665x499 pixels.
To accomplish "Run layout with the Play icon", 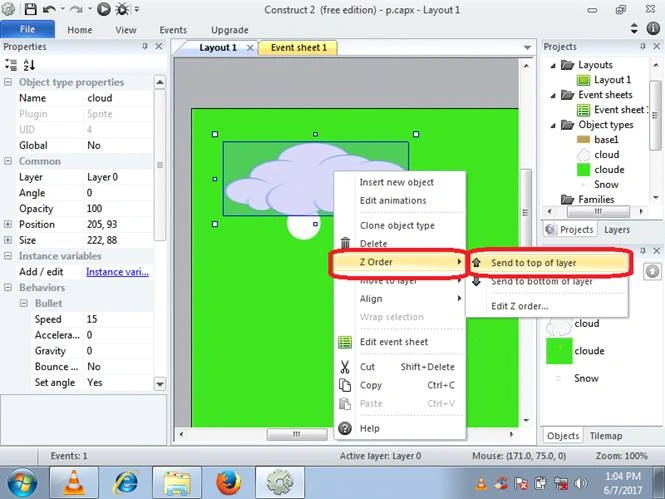I will click(x=103, y=9).
